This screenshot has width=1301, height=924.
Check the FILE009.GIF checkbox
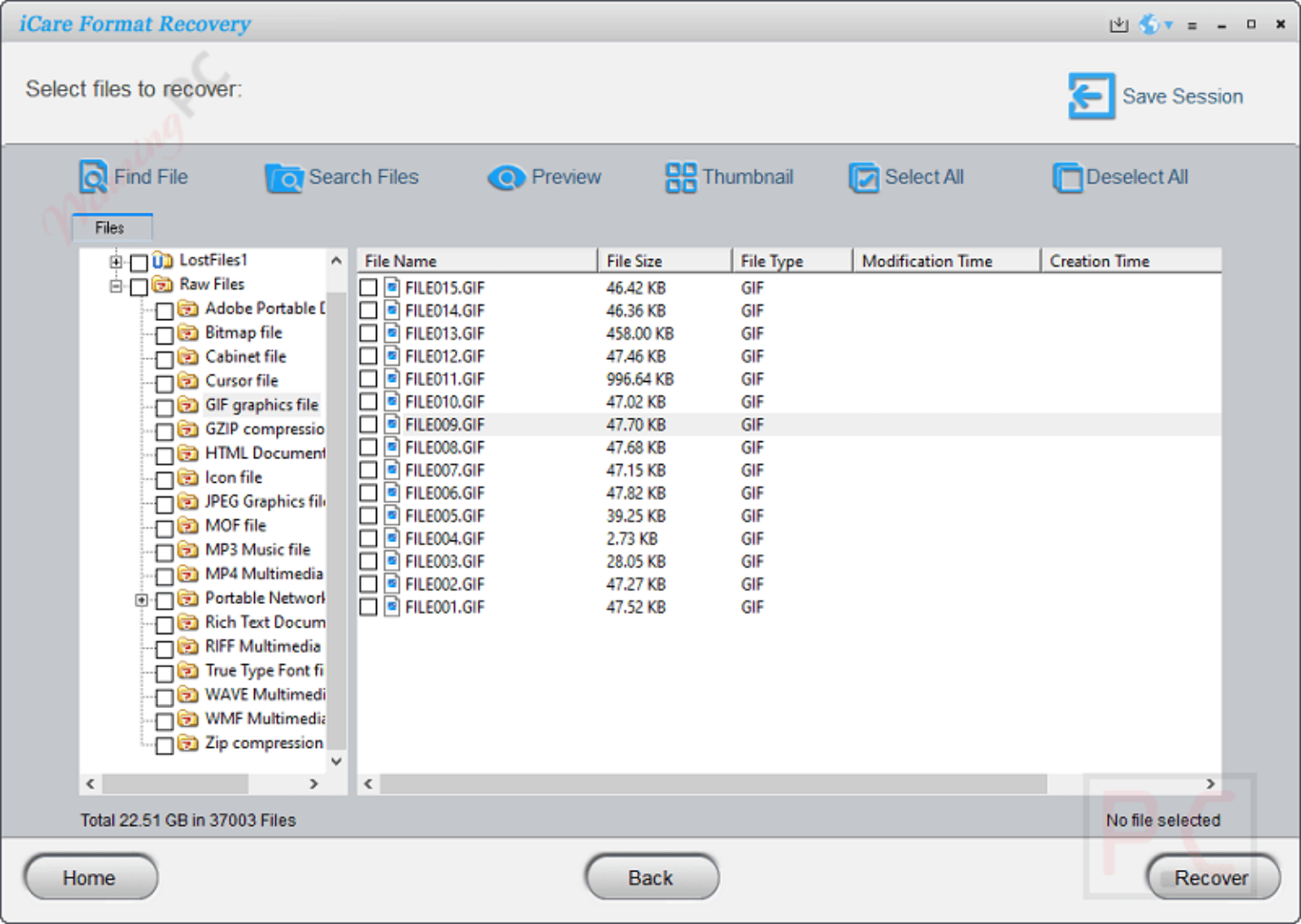point(368,424)
